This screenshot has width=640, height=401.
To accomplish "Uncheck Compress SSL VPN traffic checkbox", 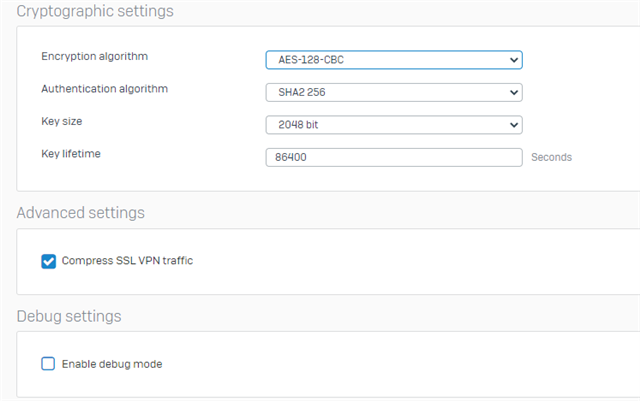I will (48, 261).
